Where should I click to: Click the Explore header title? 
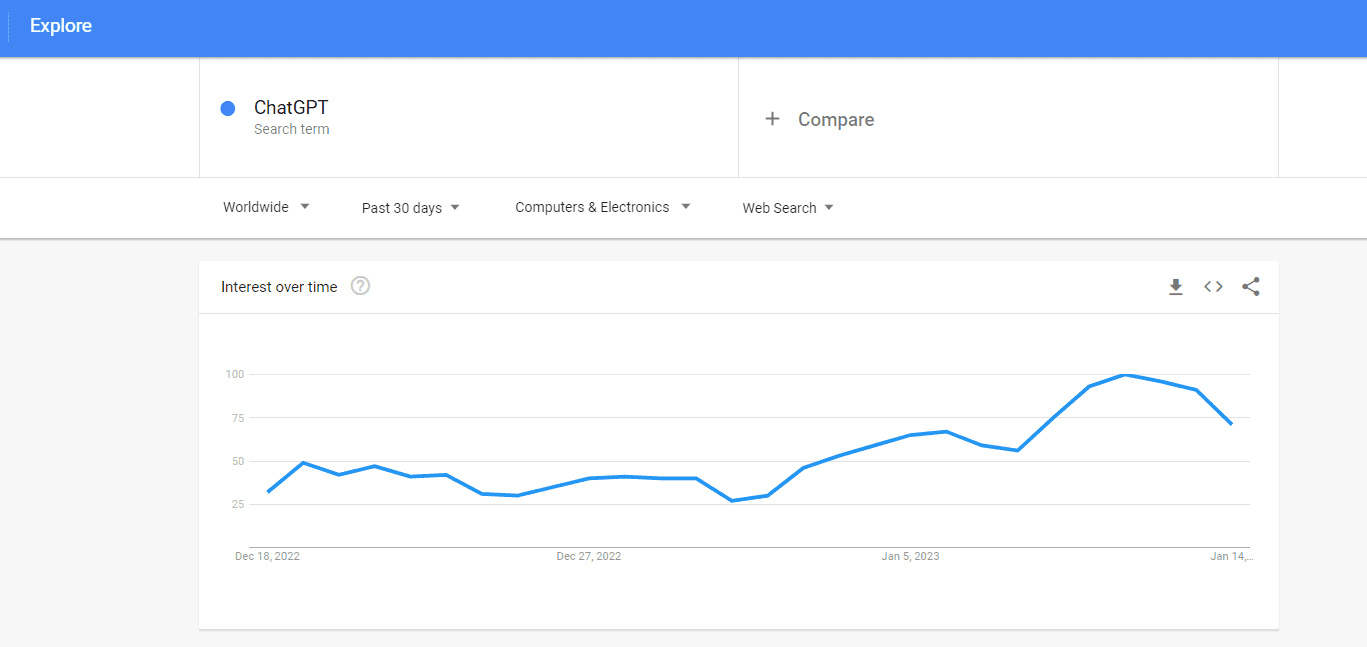tap(61, 26)
